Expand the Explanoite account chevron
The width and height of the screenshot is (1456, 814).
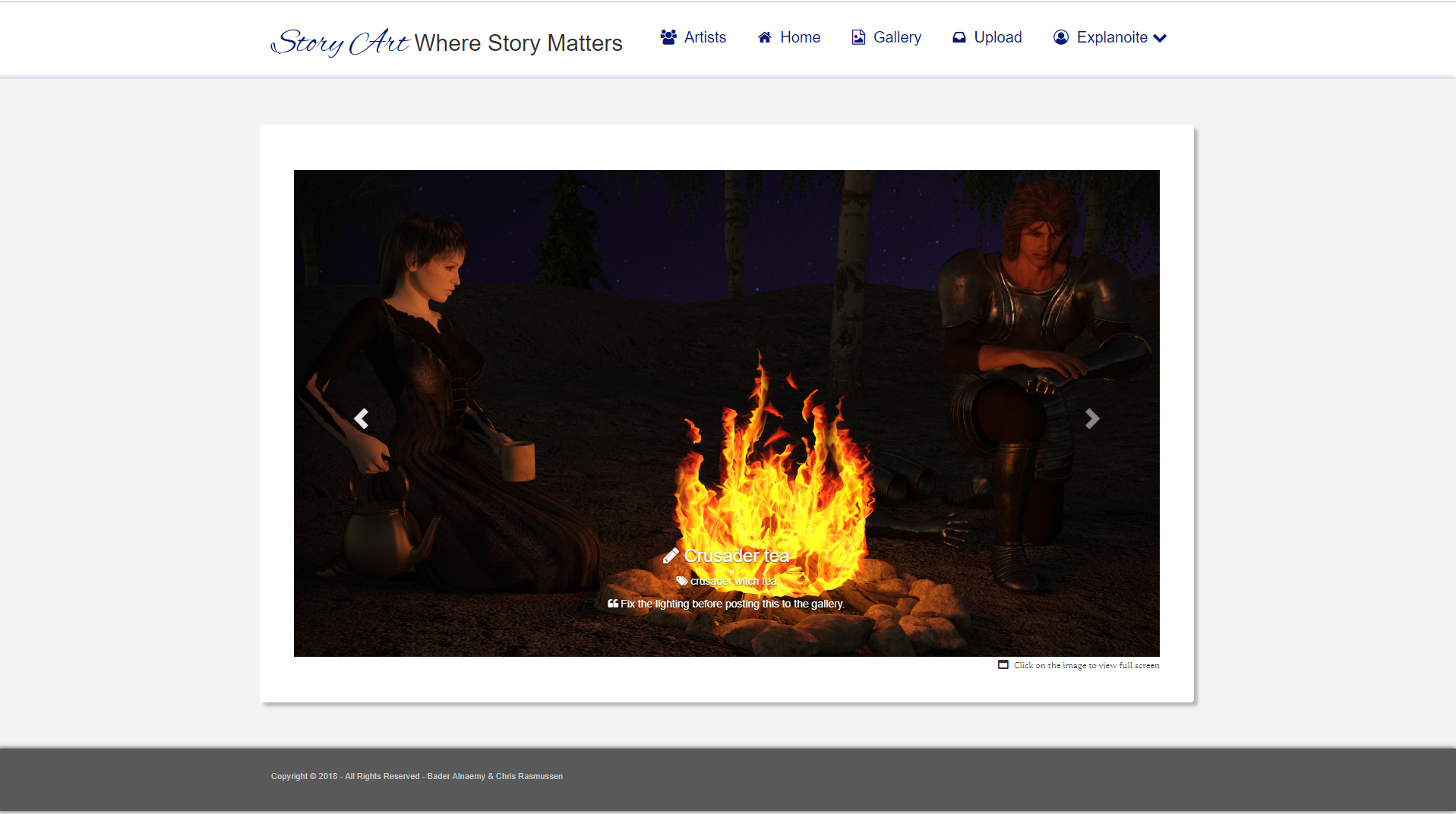(1160, 38)
